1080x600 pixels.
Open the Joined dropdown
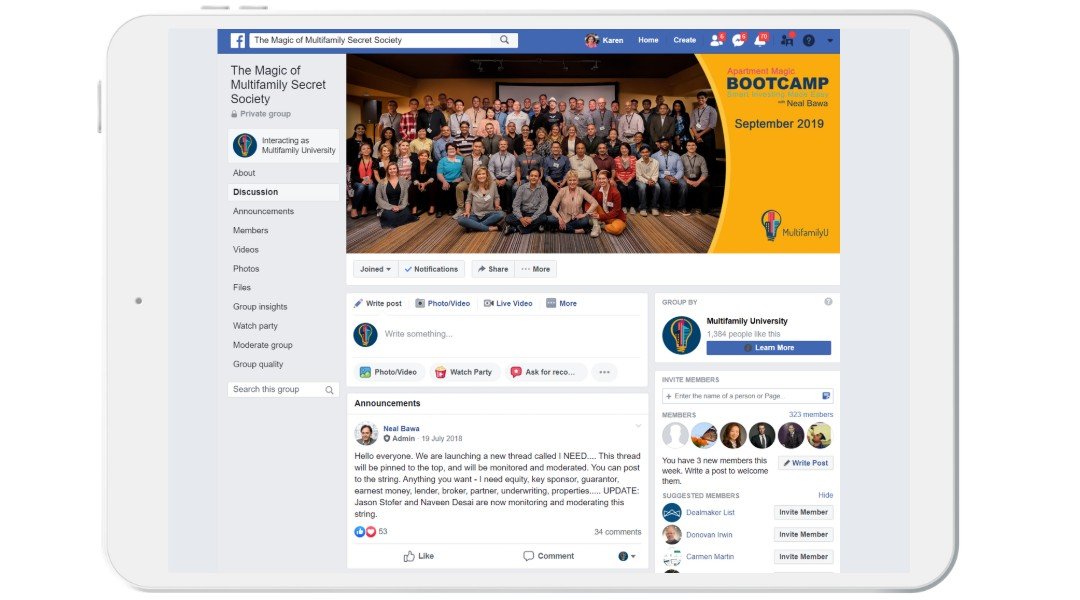[375, 269]
